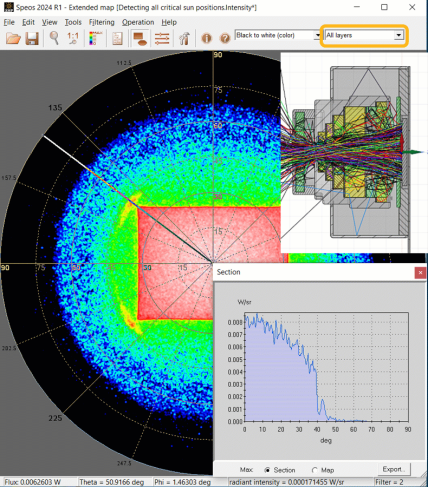Open file with the folder icon
428x488 pixels.
(x=13, y=38)
